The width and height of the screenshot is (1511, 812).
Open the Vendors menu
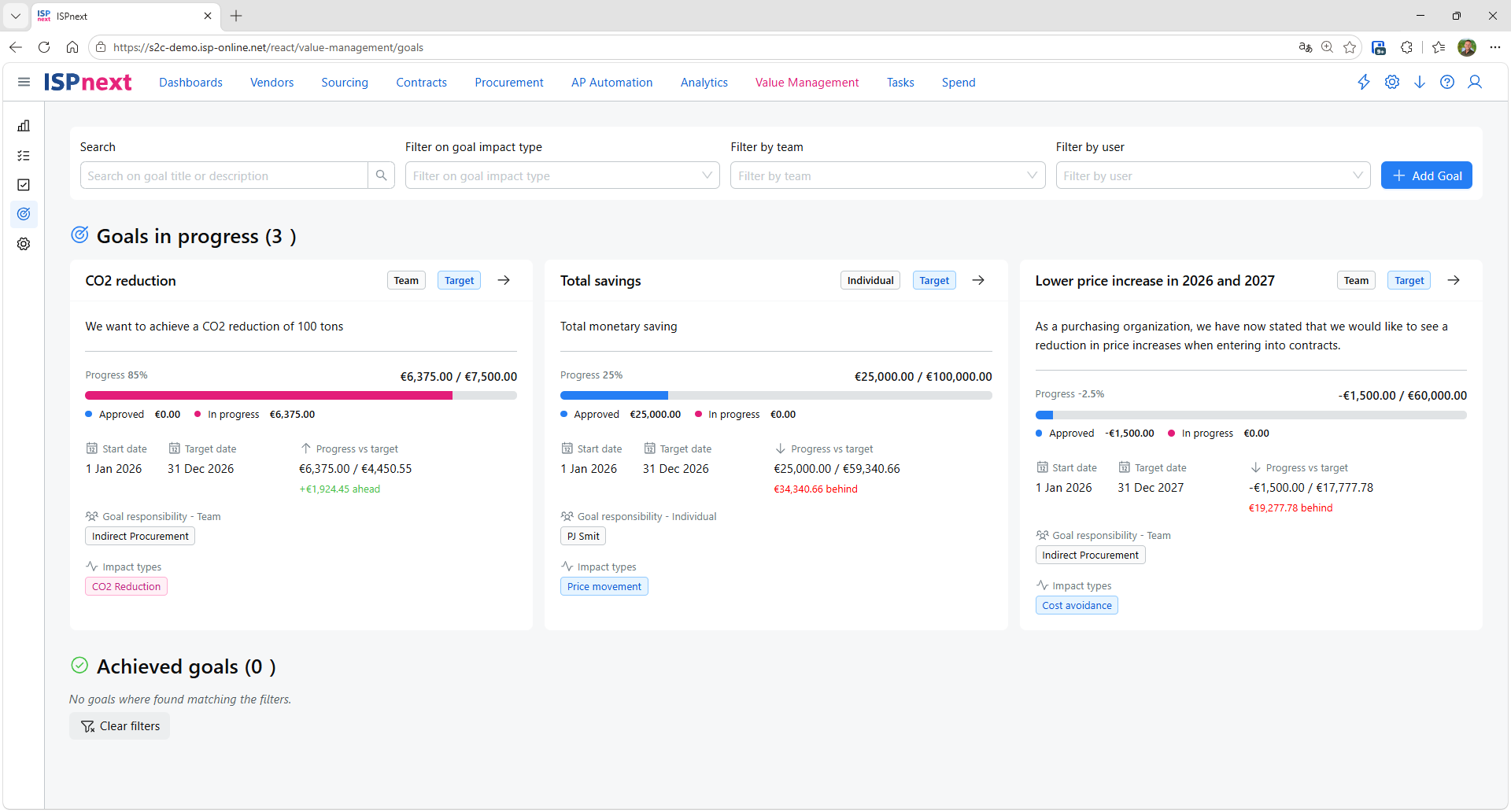point(272,83)
